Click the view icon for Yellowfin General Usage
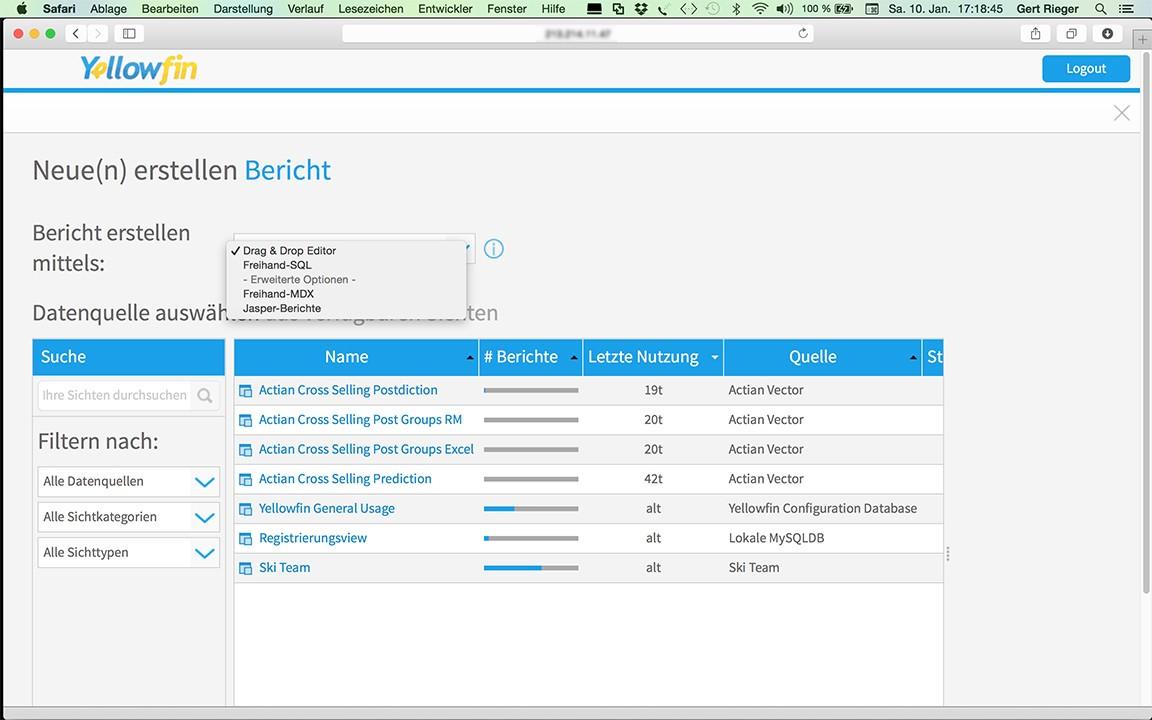Screen dimensions: 1152x720 (x=245, y=509)
